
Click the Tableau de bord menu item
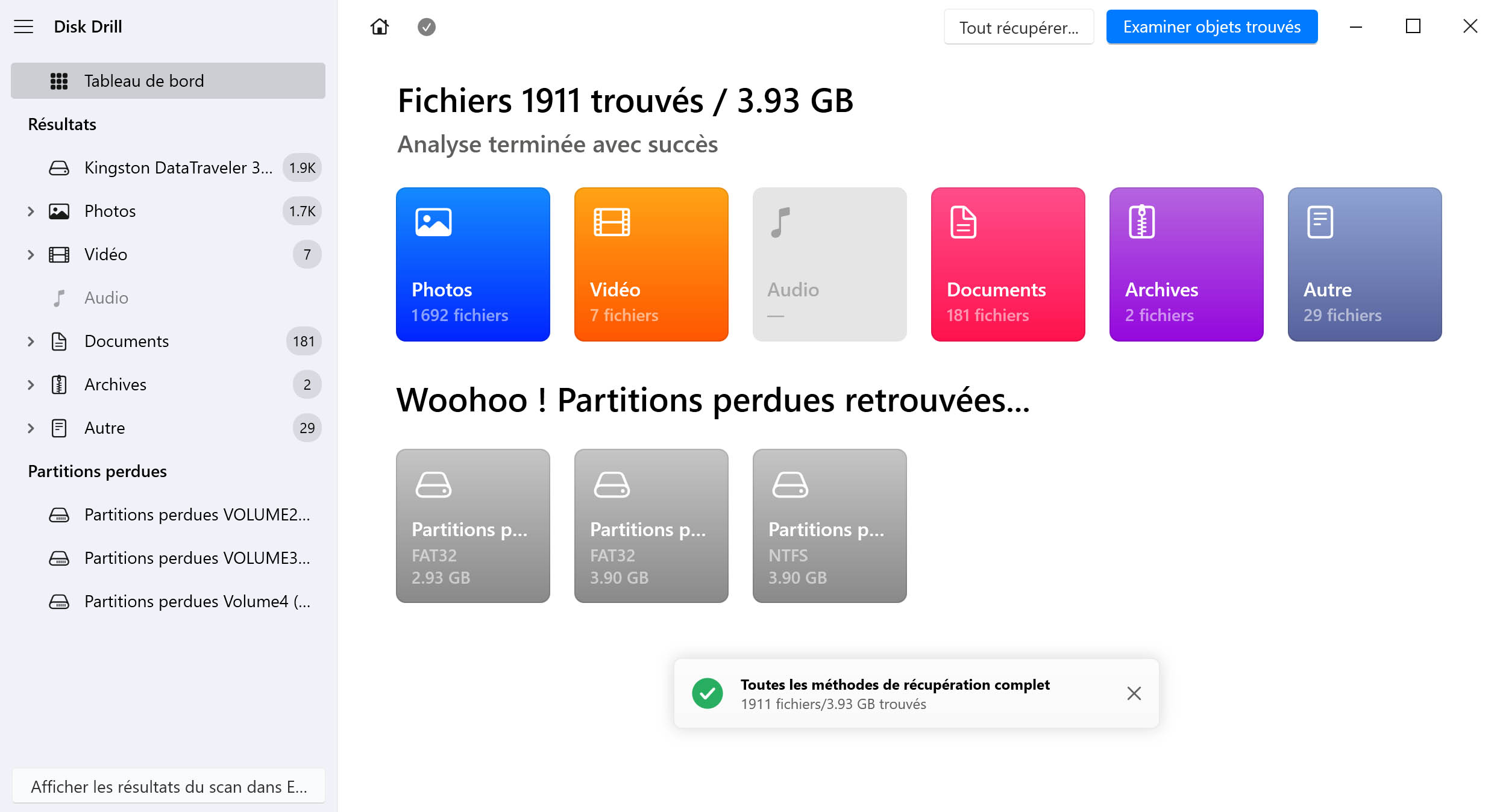coord(168,81)
